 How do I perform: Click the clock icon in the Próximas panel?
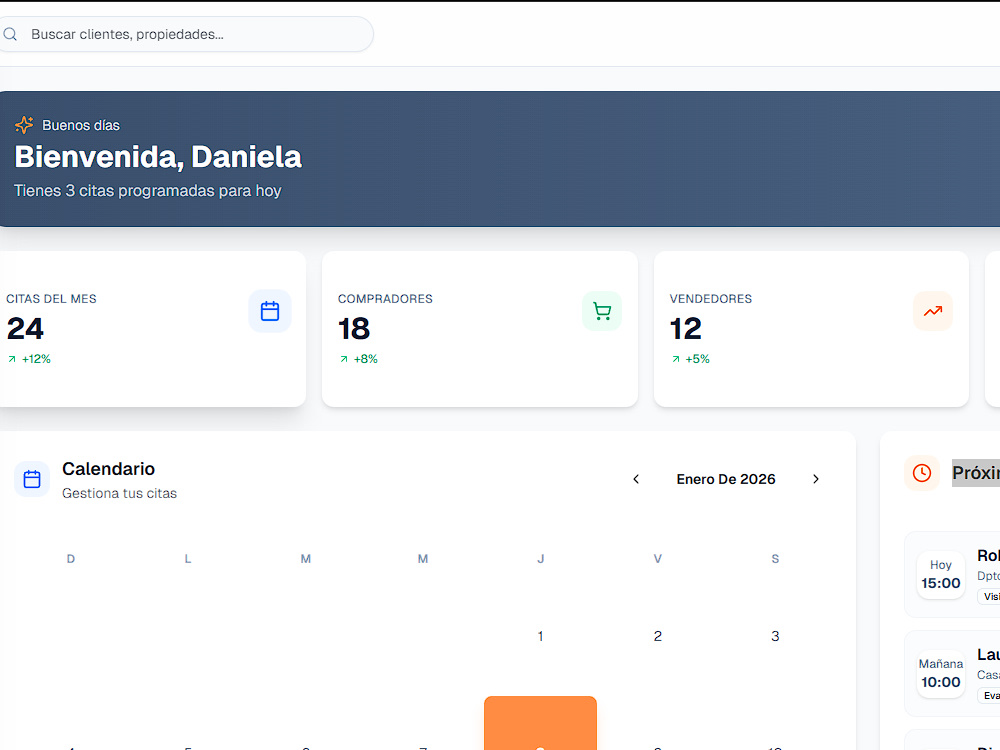pos(922,473)
